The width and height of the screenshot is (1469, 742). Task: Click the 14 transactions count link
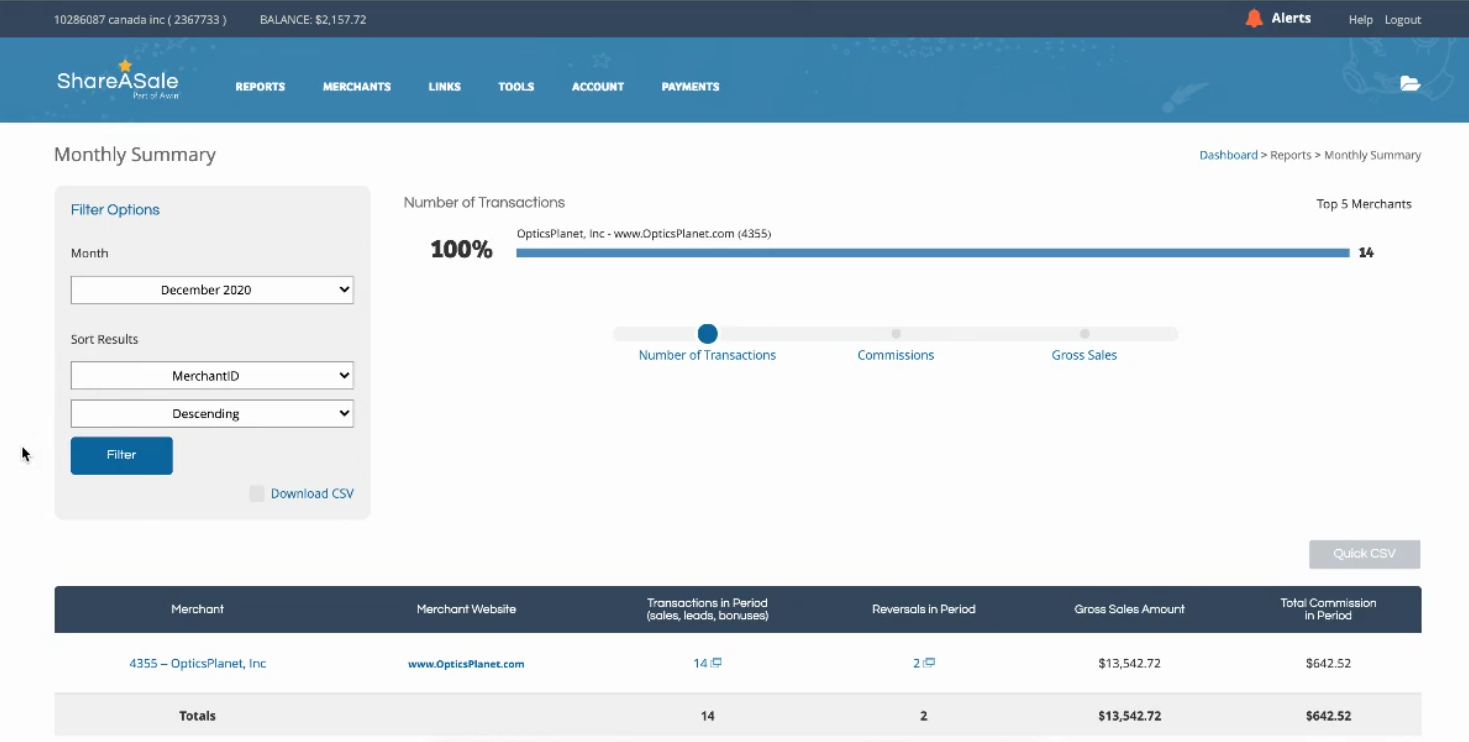coord(700,663)
